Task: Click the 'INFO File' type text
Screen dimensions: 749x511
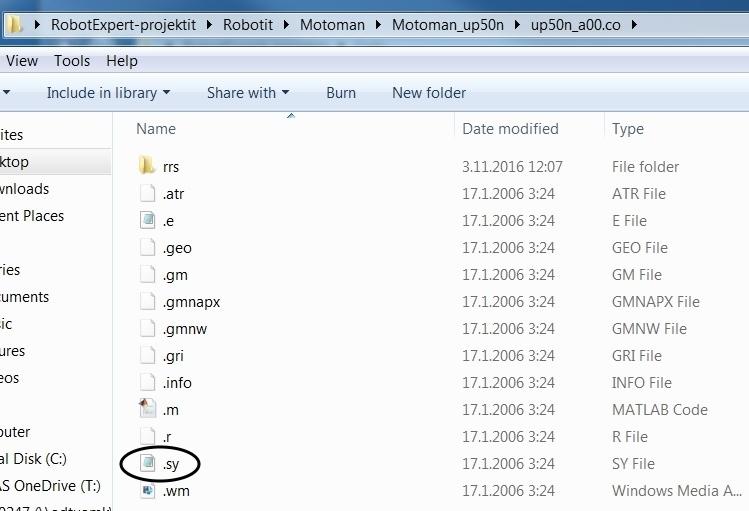Action: pos(642,383)
